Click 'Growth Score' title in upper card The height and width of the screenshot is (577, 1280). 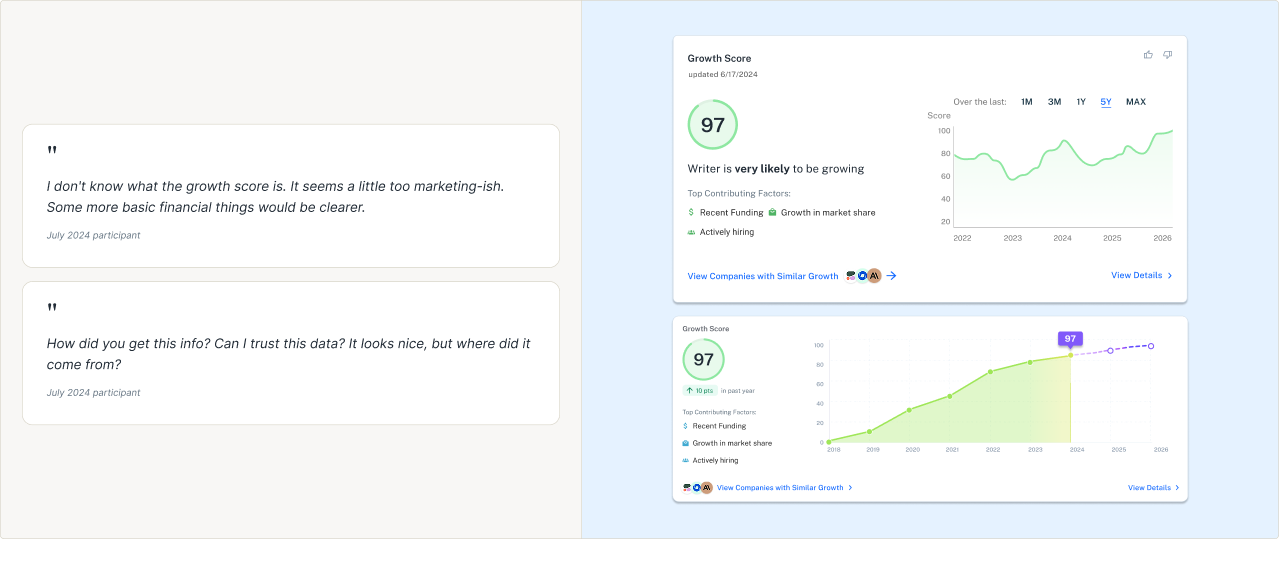(719, 59)
